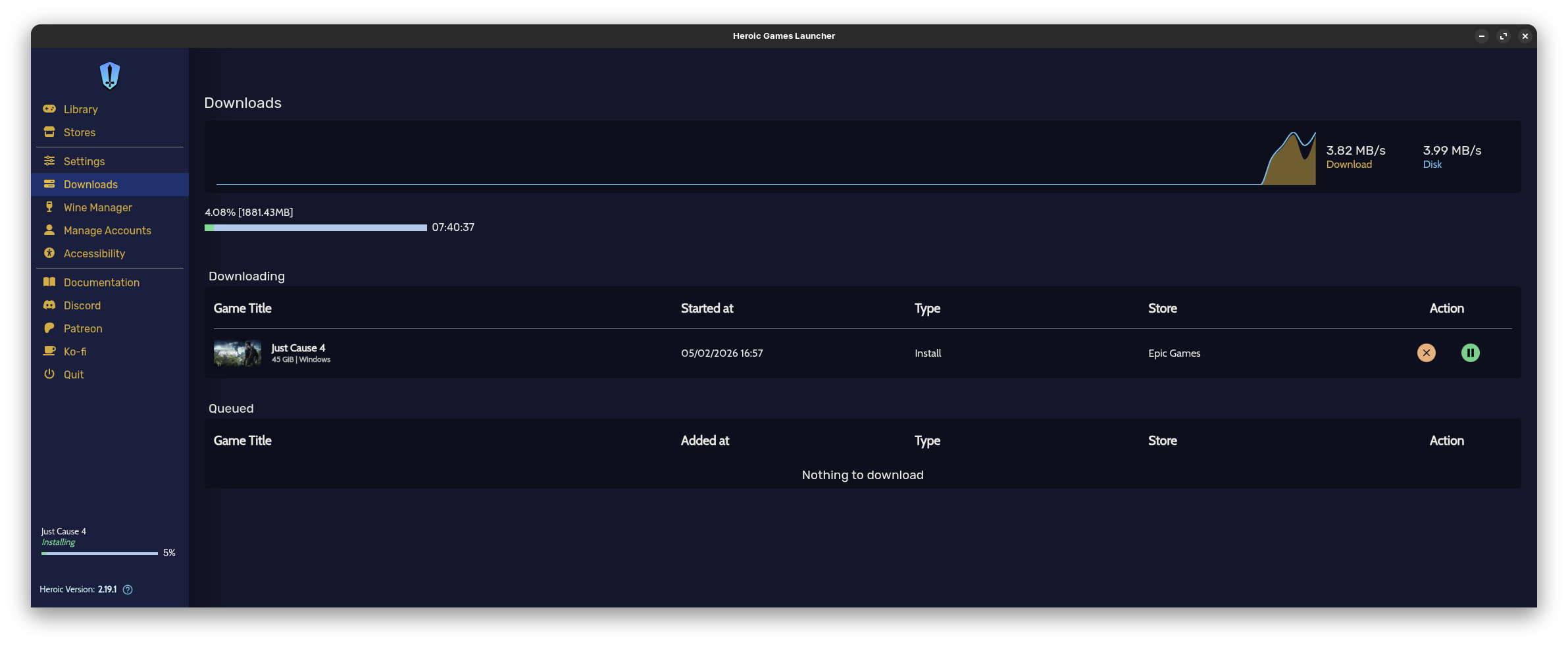Screen dimensions: 1568x645
Task: Click the Heroic Version 2.19.1 label
Action: (x=78, y=590)
